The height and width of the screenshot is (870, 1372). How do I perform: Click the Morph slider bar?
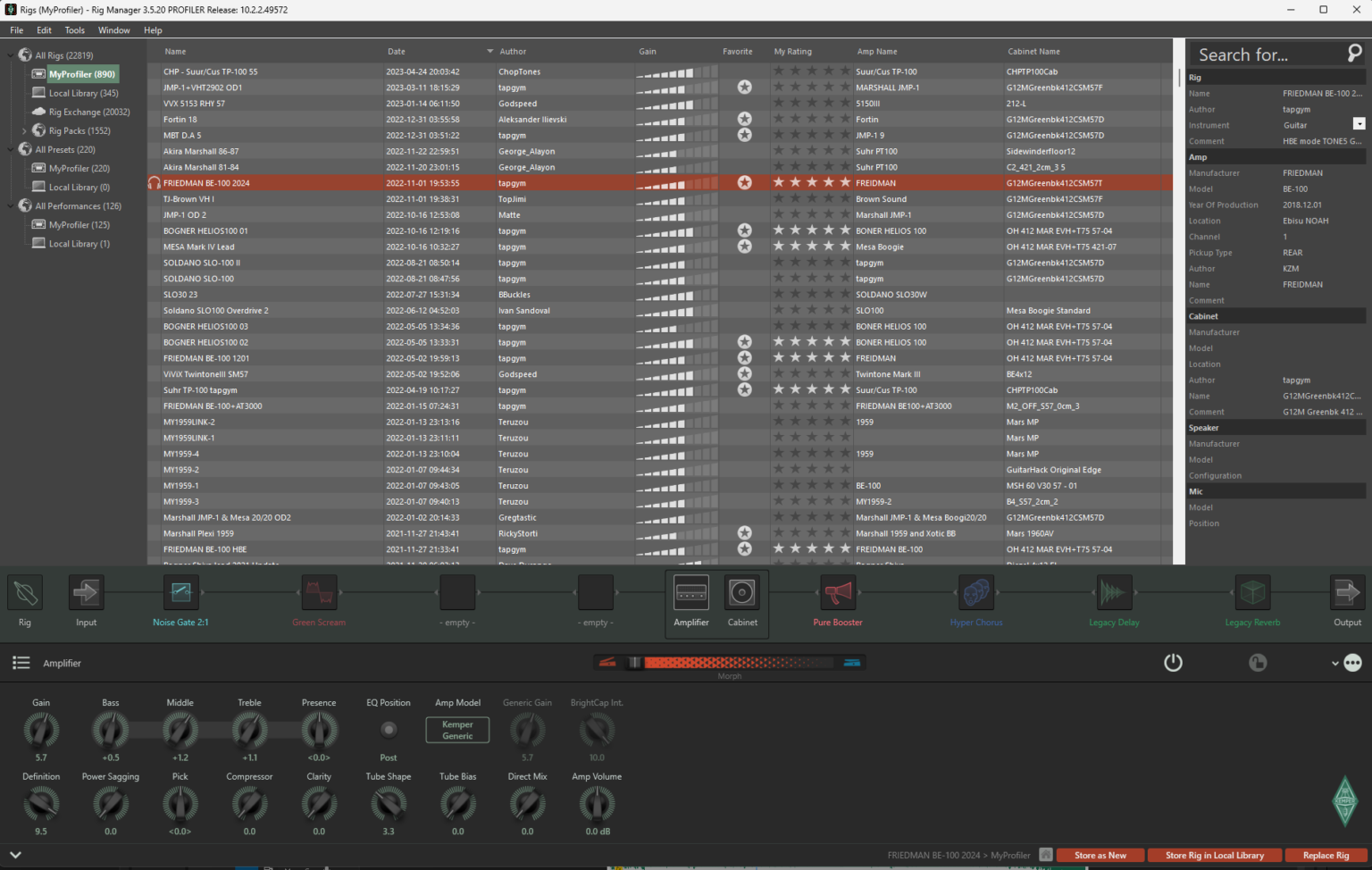click(730, 663)
